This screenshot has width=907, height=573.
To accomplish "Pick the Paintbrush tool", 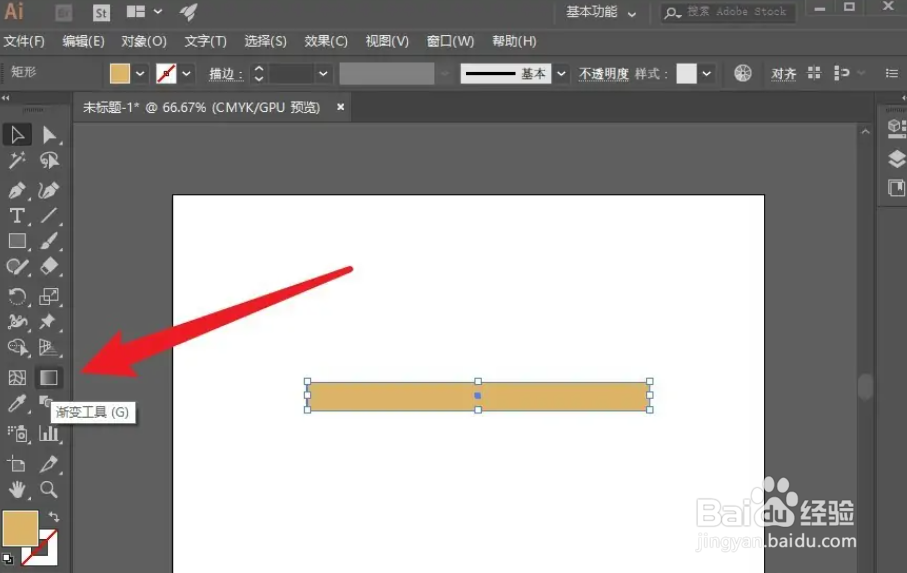I will click(49, 241).
